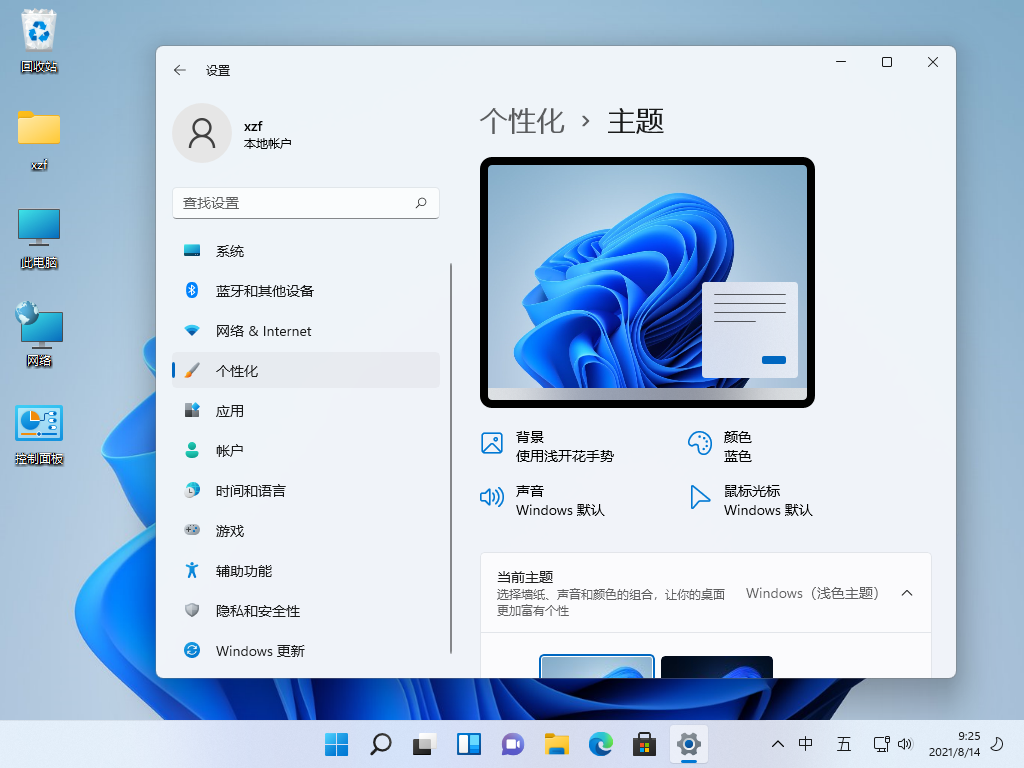Select the 个性化 category

[x=306, y=370]
